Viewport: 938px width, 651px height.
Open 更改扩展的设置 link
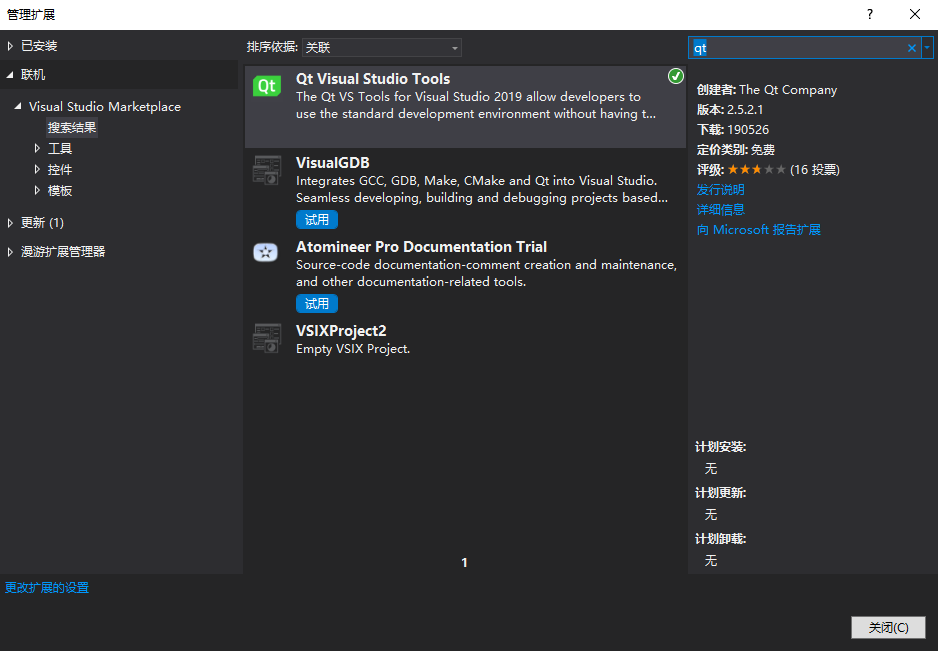pos(47,588)
